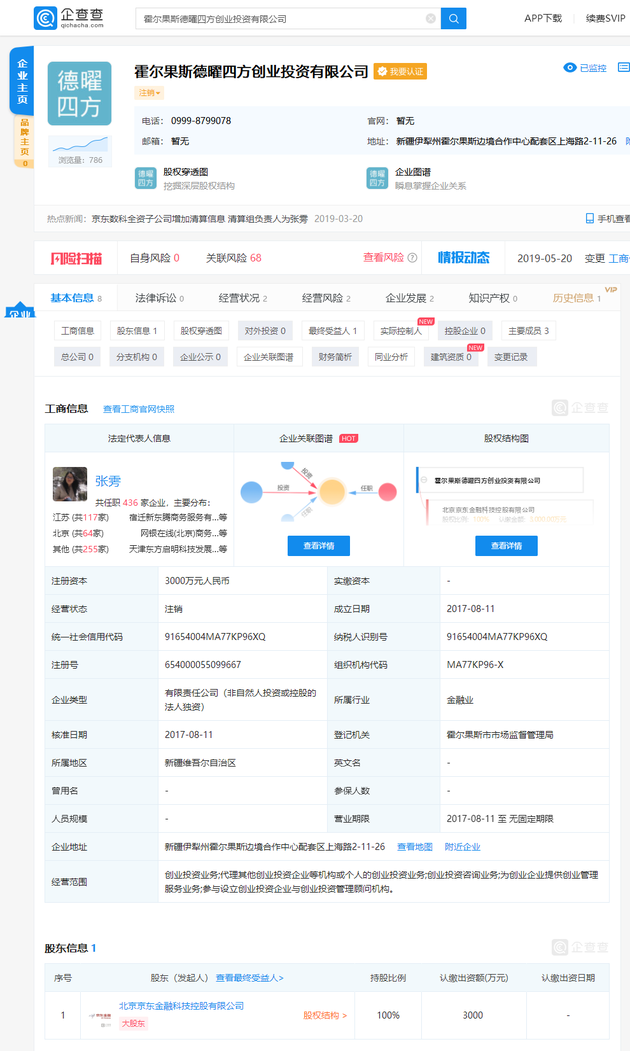630x1051 pixels.
Task: Open 股权穿透图 icon under phone info
Action: [x=145, y=178]
